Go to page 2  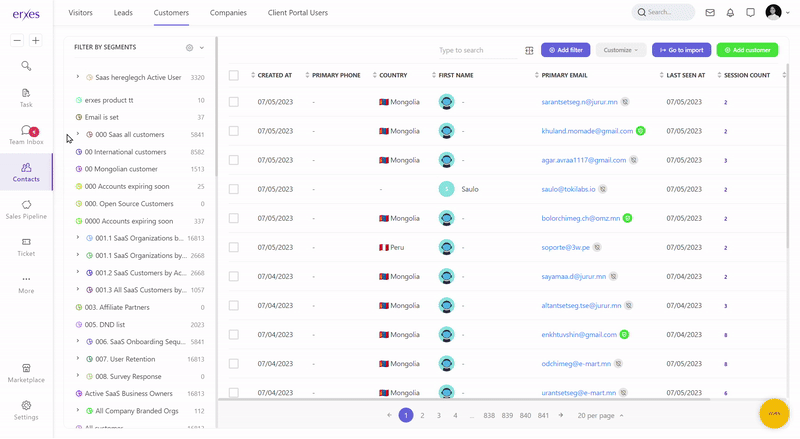coord(422,416)
